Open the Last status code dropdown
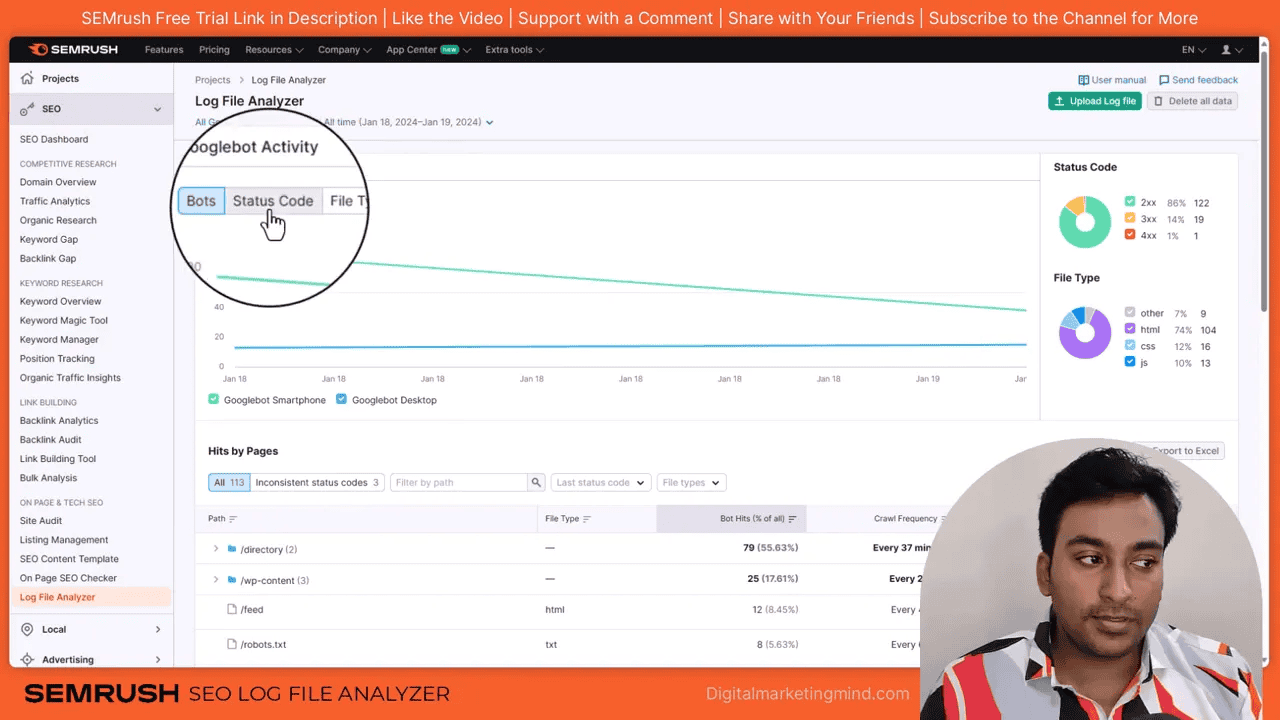This screenshot has height=720, width=1280. tap(599, 482)
